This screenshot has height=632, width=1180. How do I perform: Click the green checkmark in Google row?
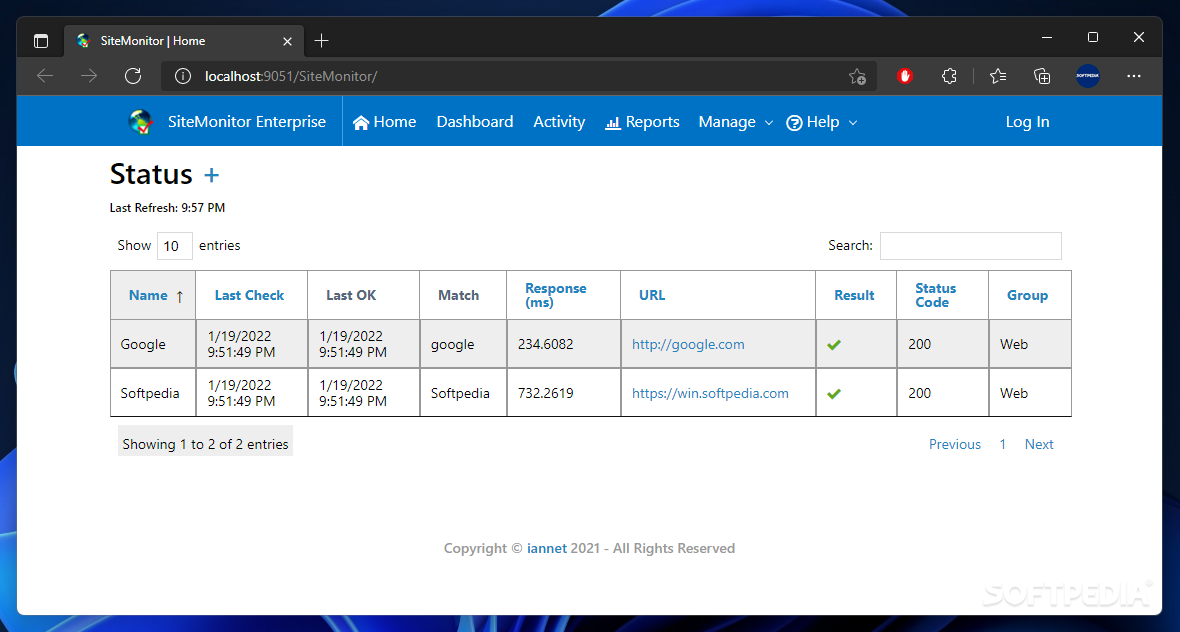pos(833,345)
